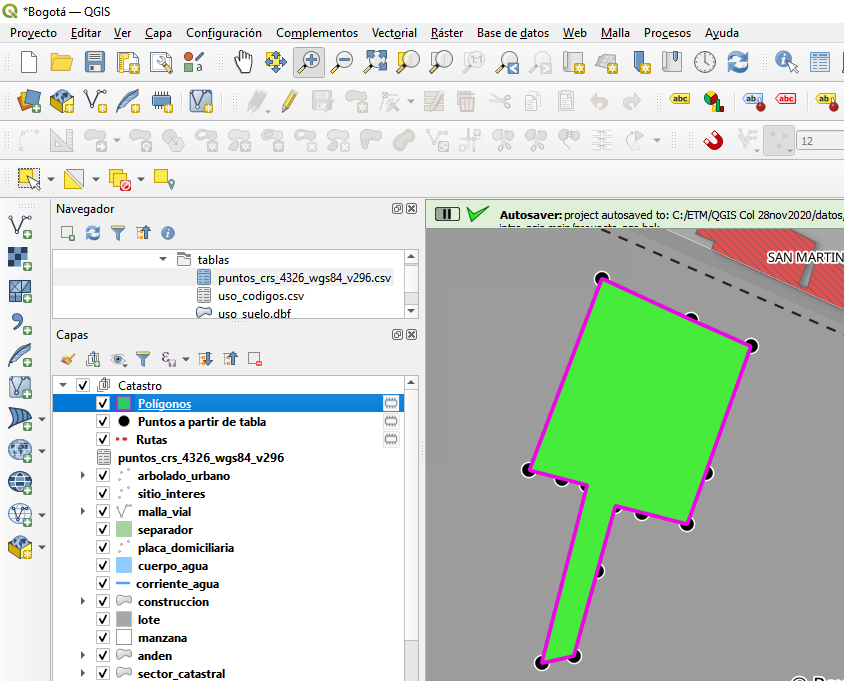Open the attribute table icon
Image resolution: width=844 pixels, height=681 pixels.
pyautogui.click(x=819, y=62)
